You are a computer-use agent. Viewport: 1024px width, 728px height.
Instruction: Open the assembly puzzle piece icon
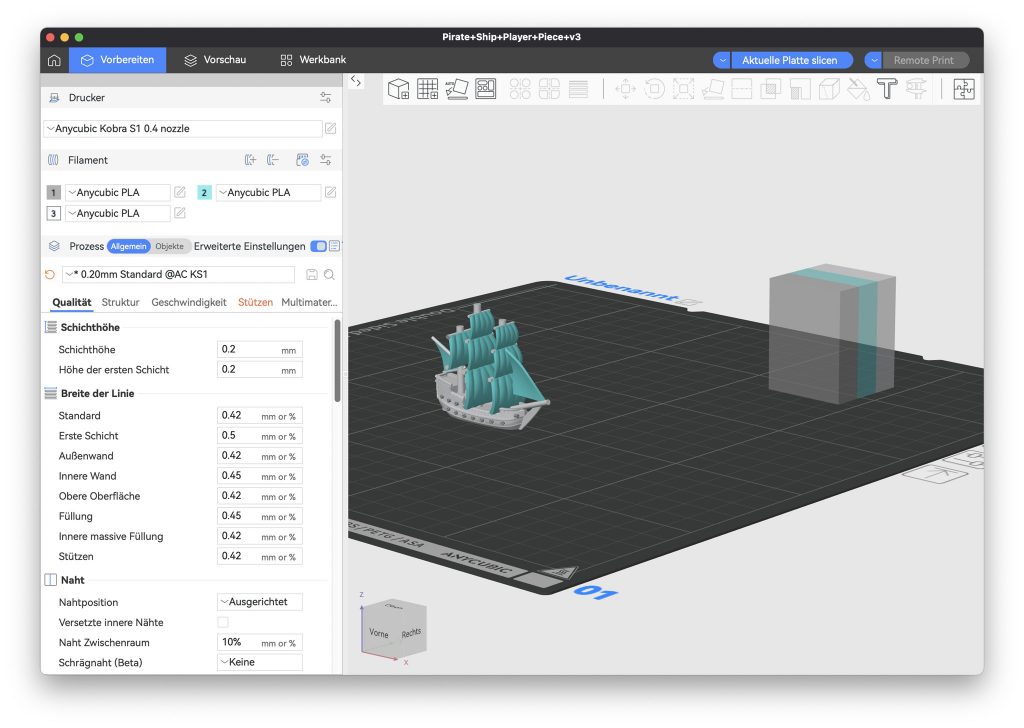(x=963, y=89)
